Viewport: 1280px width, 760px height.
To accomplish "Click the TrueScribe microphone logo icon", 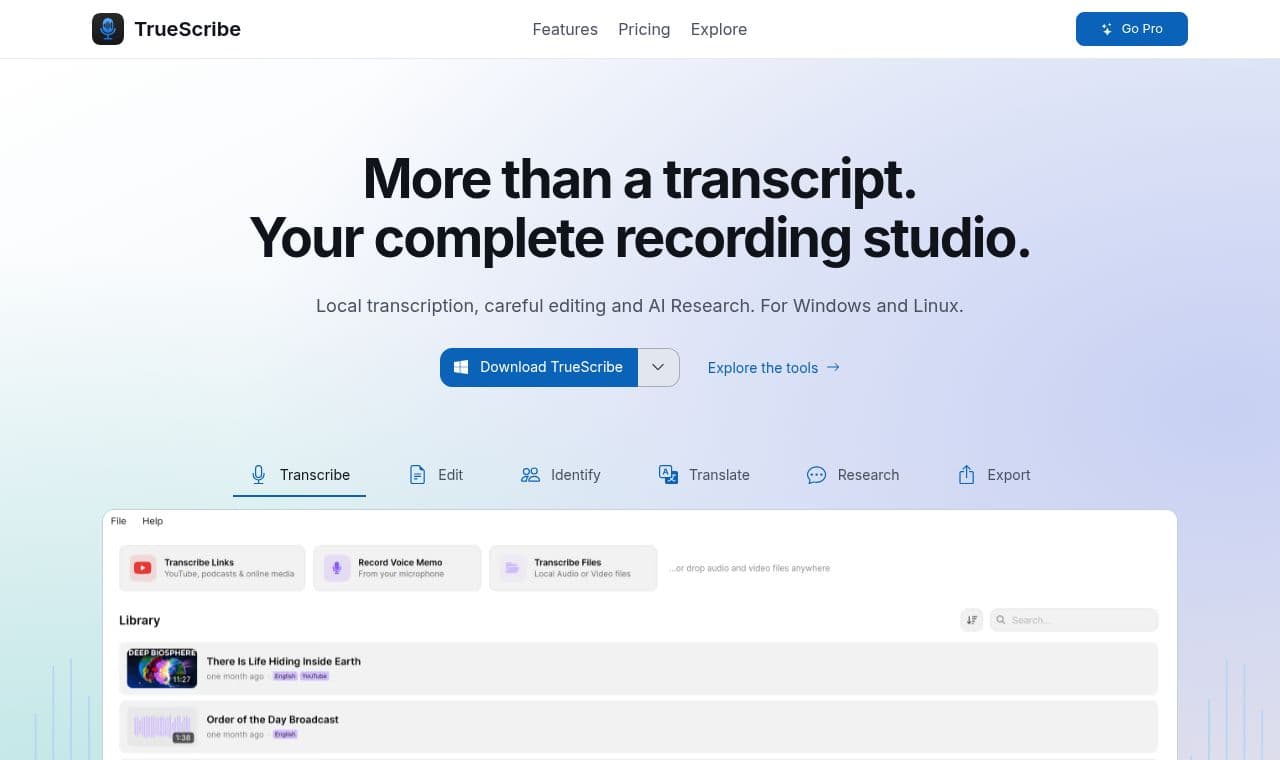I will click(x=108, y=29).
